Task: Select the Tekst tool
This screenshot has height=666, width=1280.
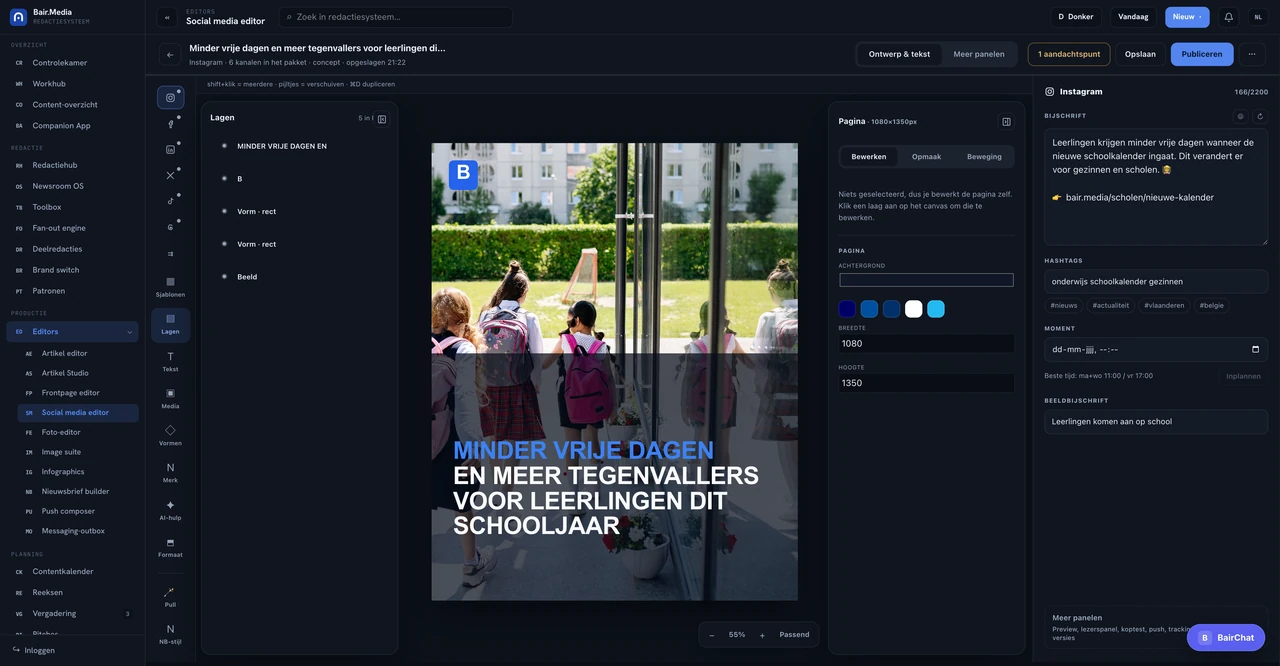Action: (x=170, y=362)
